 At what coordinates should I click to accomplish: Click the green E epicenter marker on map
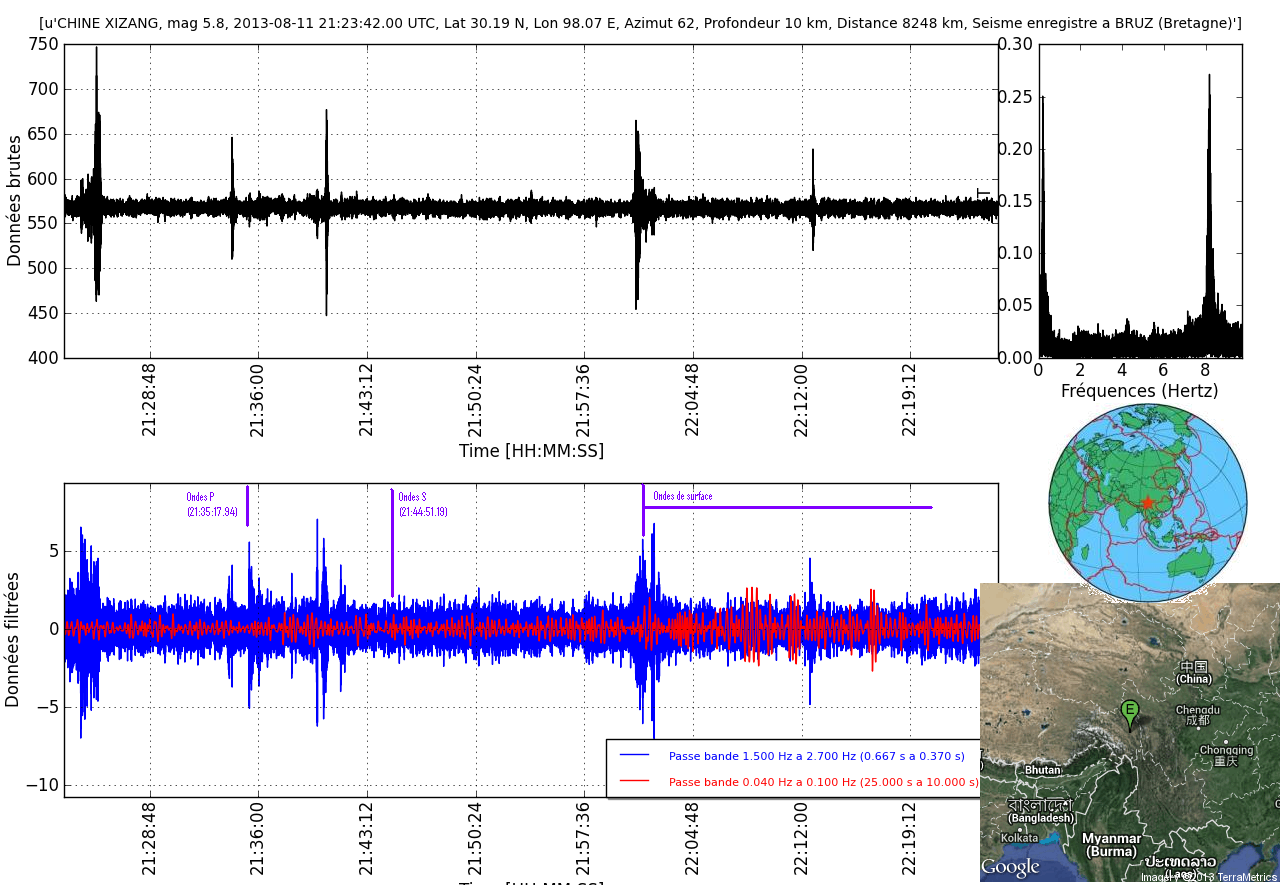pyautogui.click(x=1130, y=713)
